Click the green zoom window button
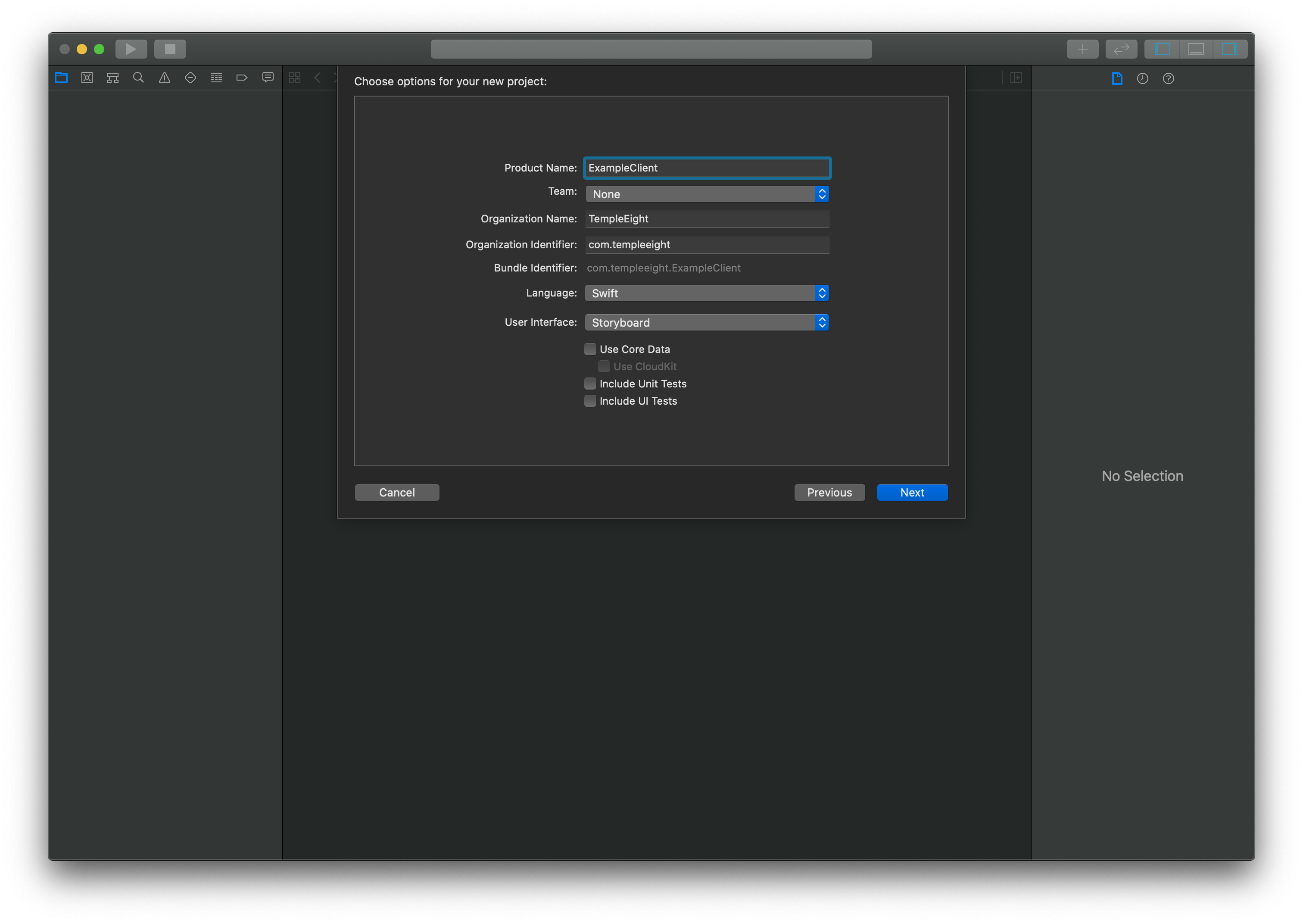The height and width of the screenshot is (924, 1303). [x=99, y=49]
